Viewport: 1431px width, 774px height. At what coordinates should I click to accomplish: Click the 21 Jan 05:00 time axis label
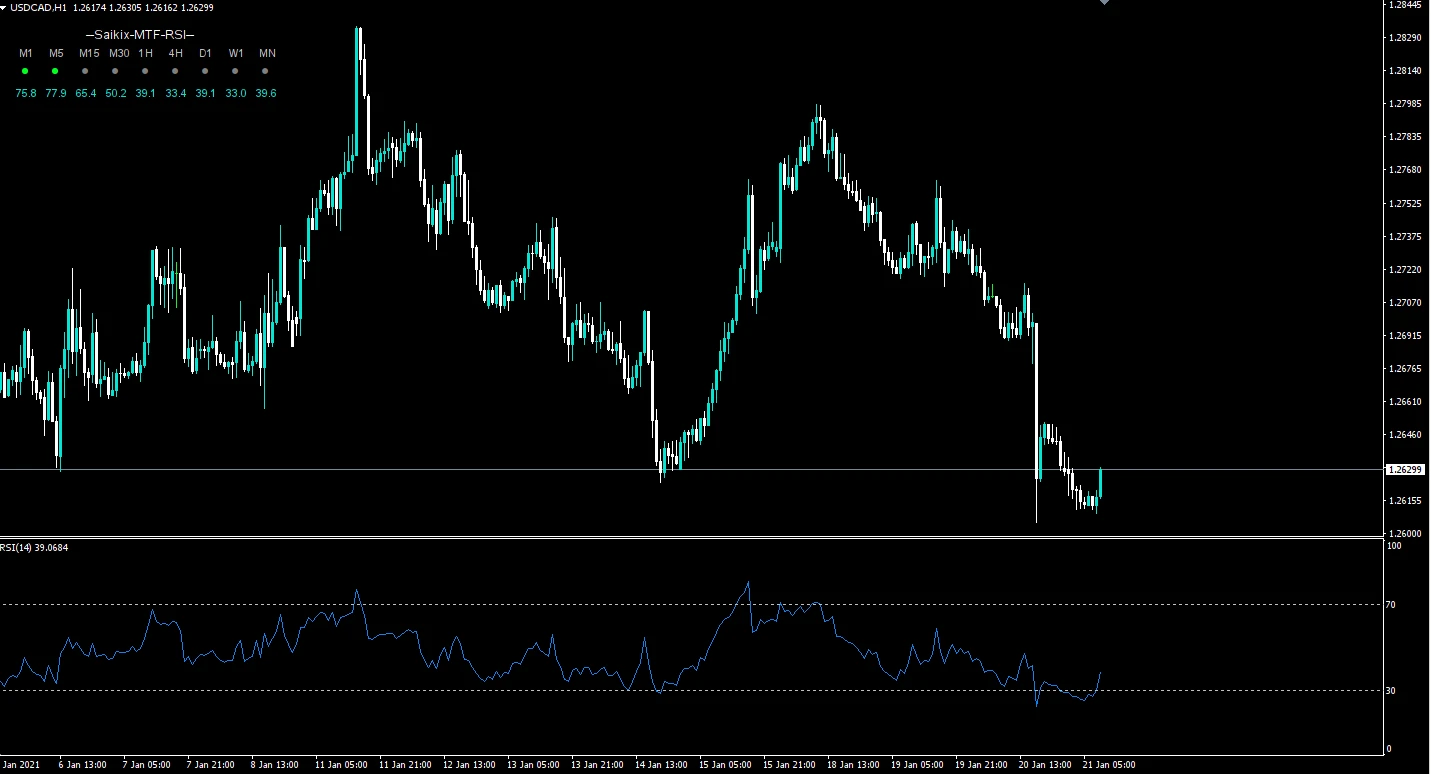click(x=1109, y=765)
